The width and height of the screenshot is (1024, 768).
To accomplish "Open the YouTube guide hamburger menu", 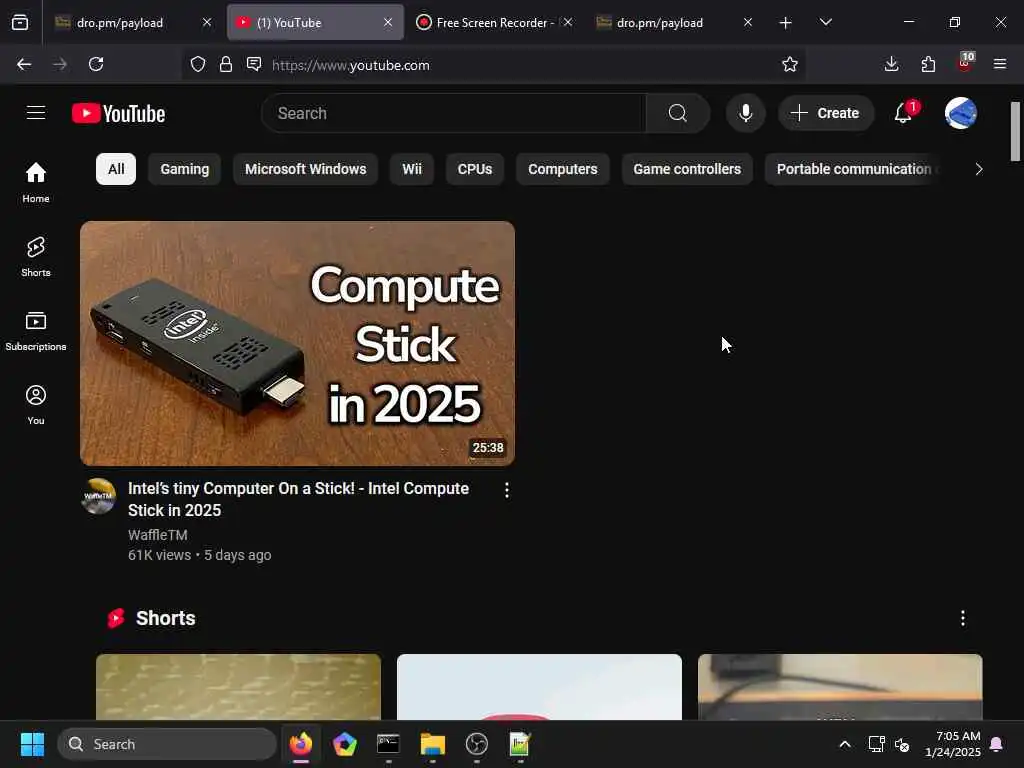I will click(36, 113).
